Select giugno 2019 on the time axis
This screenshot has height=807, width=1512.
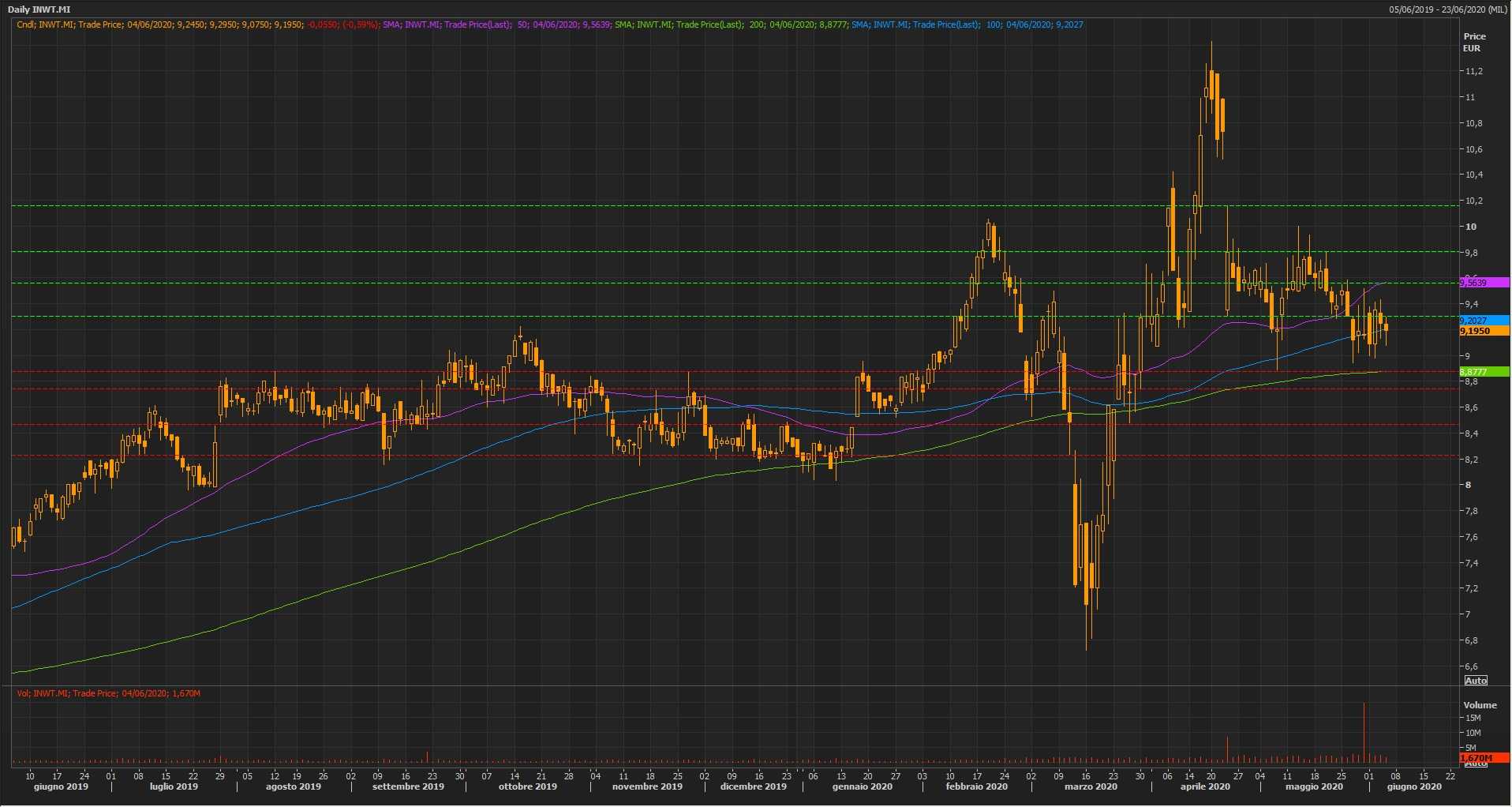[x=61, y=786]
